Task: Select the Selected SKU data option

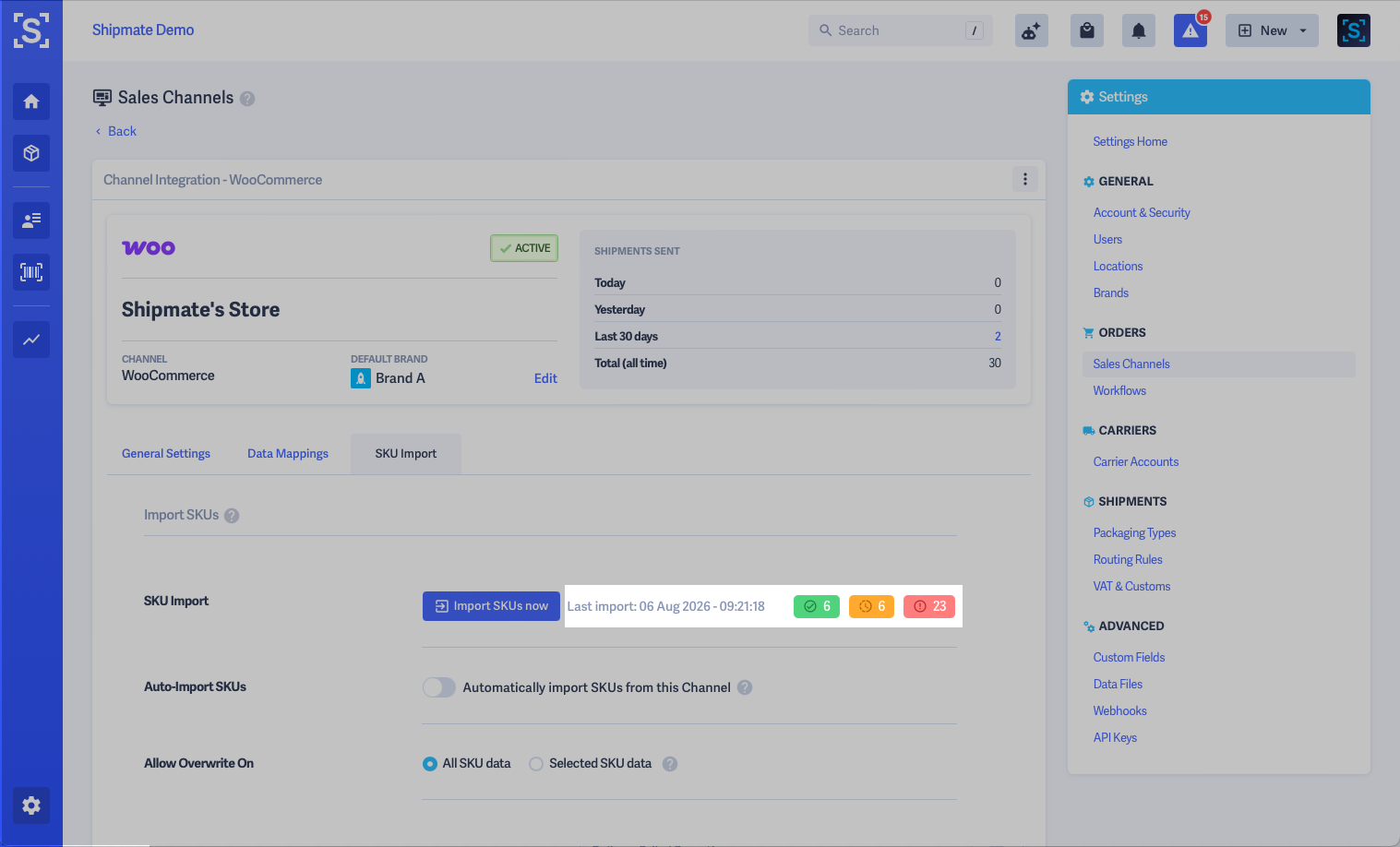Action: pyautogui.click(x=536, y=764)
